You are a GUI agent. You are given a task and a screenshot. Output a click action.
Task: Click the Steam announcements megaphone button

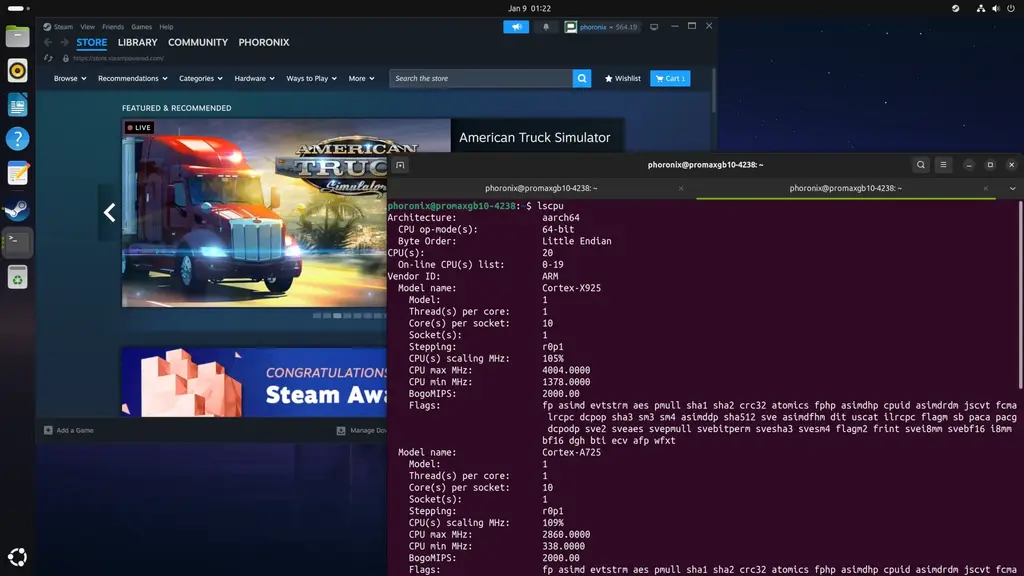coord(516,27)
